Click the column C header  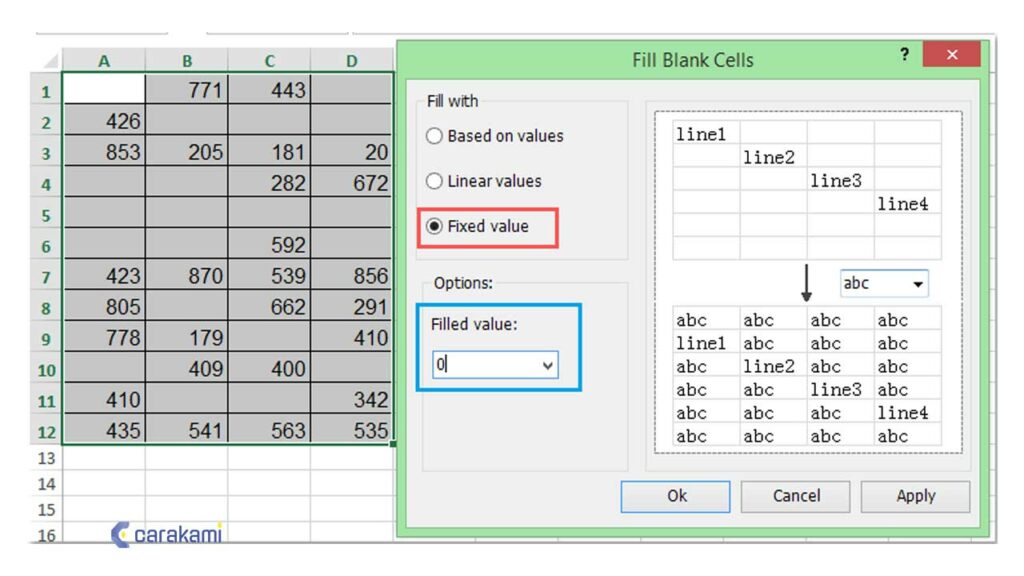270,61
